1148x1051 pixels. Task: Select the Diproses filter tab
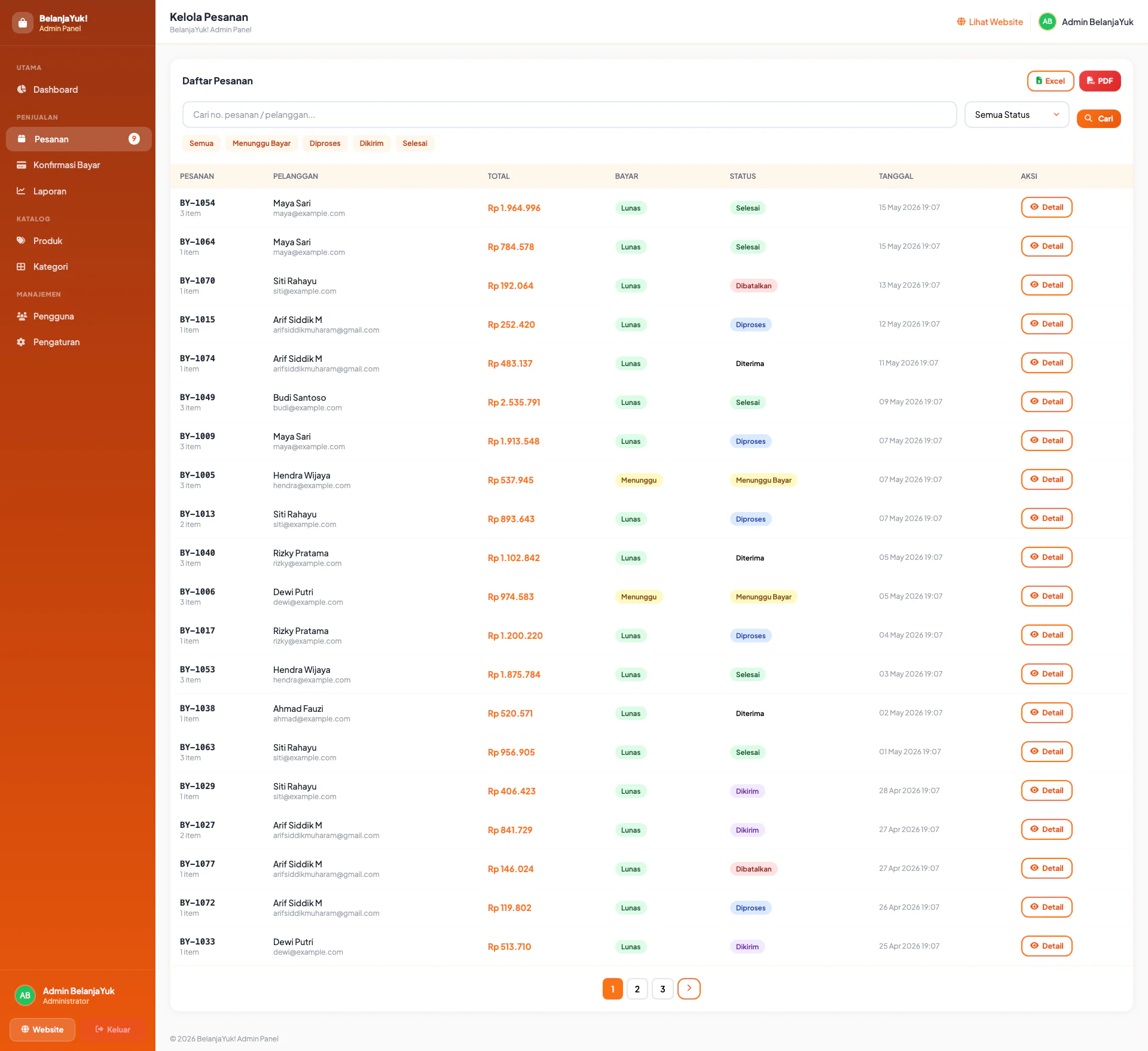click(325, 143)
